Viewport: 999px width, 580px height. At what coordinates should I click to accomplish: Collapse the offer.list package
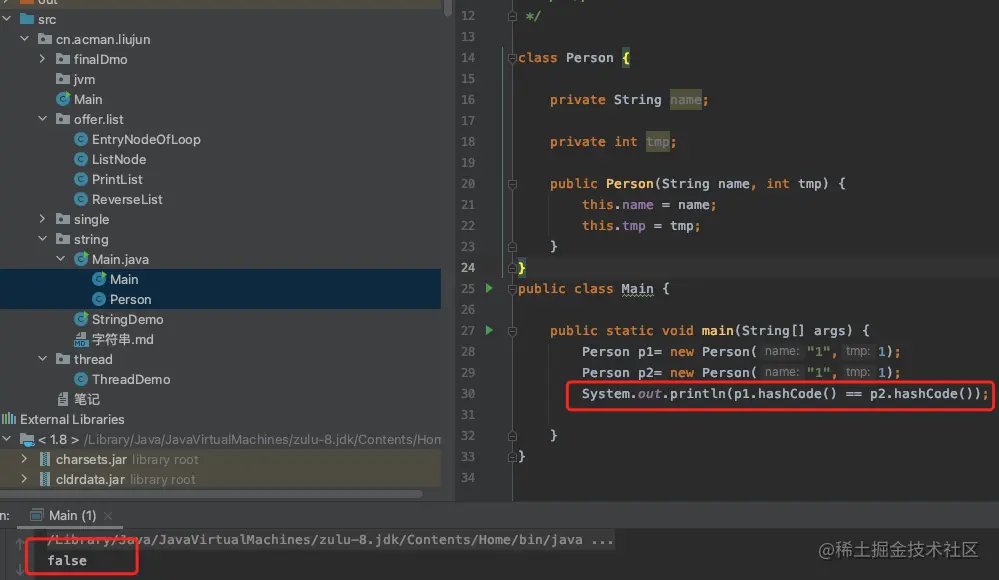(x=43, y=119)
